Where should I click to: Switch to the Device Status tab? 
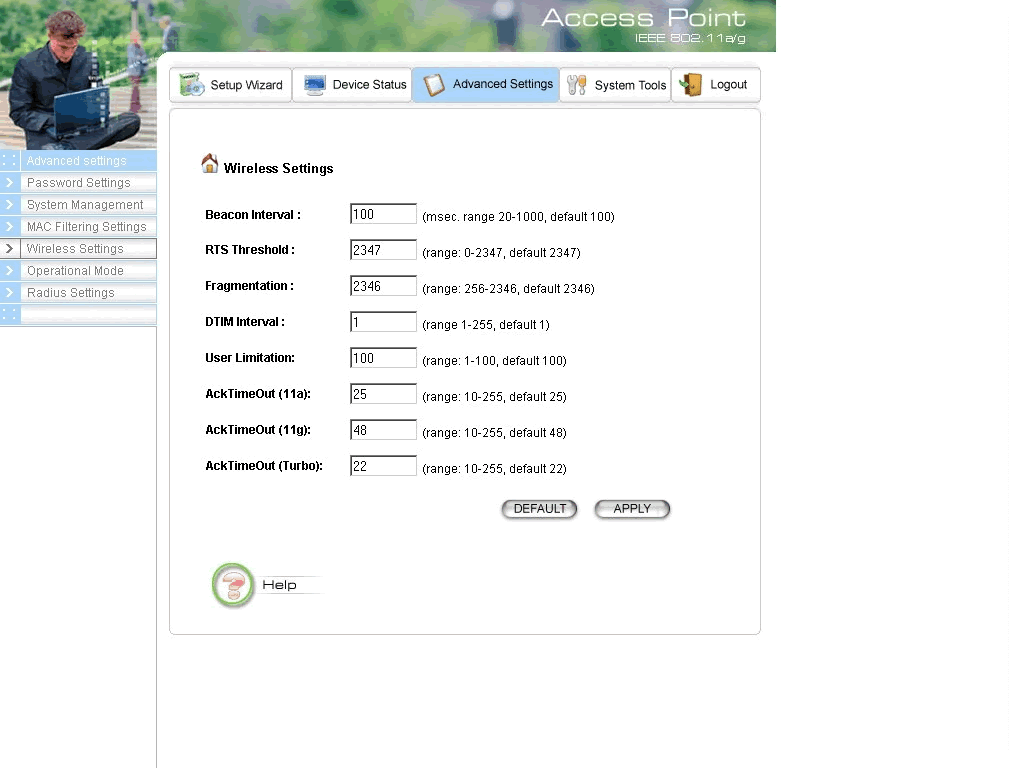tap(352, 85)
